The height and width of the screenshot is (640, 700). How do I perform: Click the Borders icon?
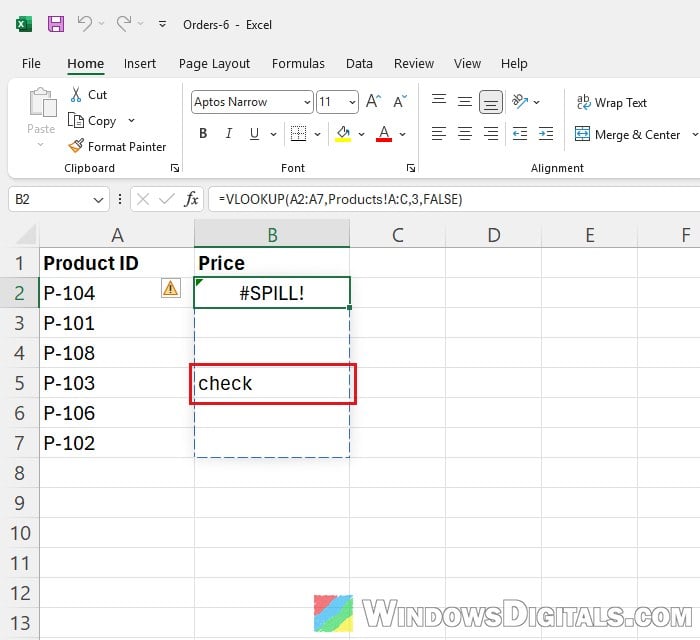[298, 133]
